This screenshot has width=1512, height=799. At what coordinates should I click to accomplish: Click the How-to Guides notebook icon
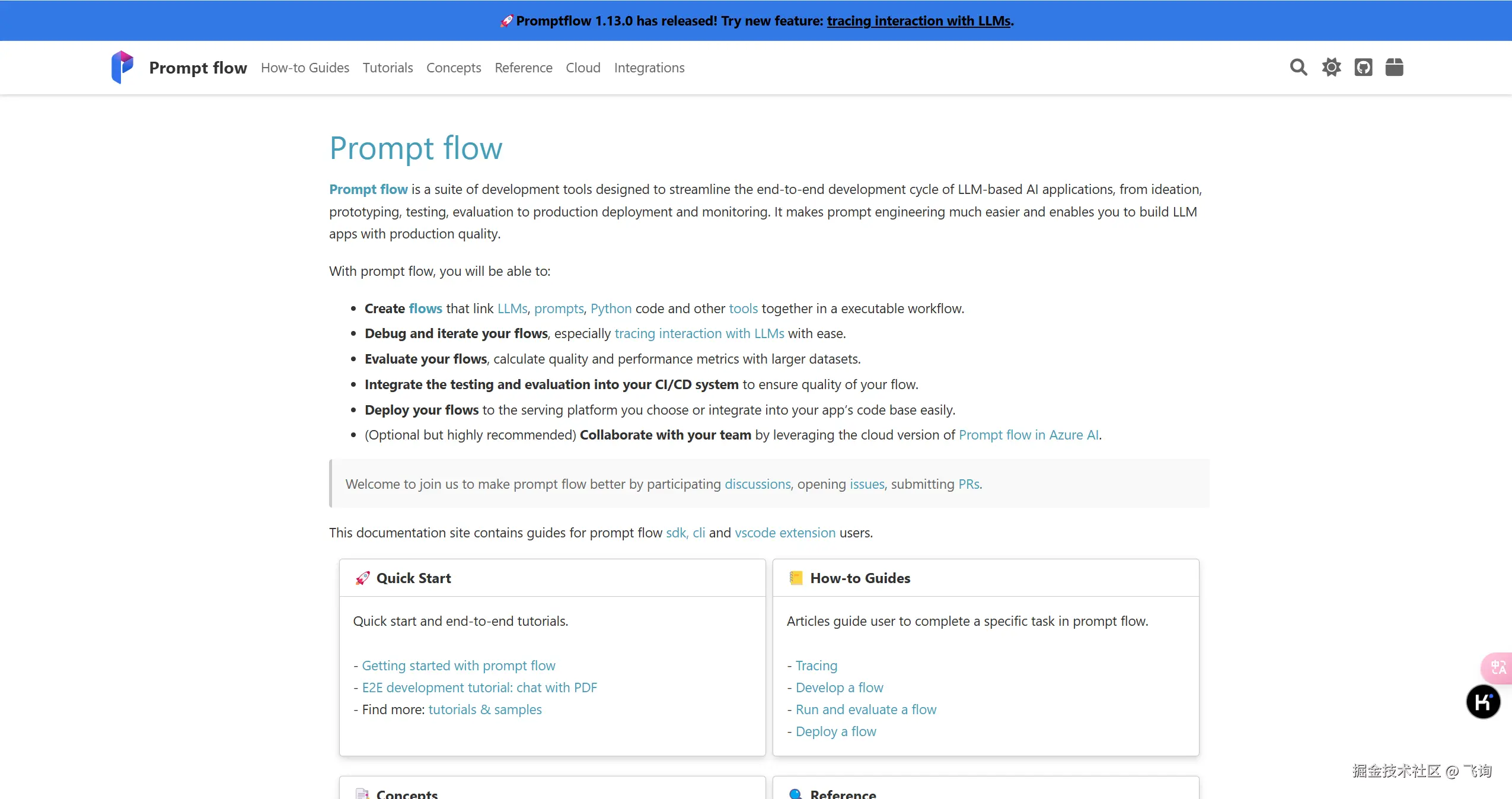[796, 578]
